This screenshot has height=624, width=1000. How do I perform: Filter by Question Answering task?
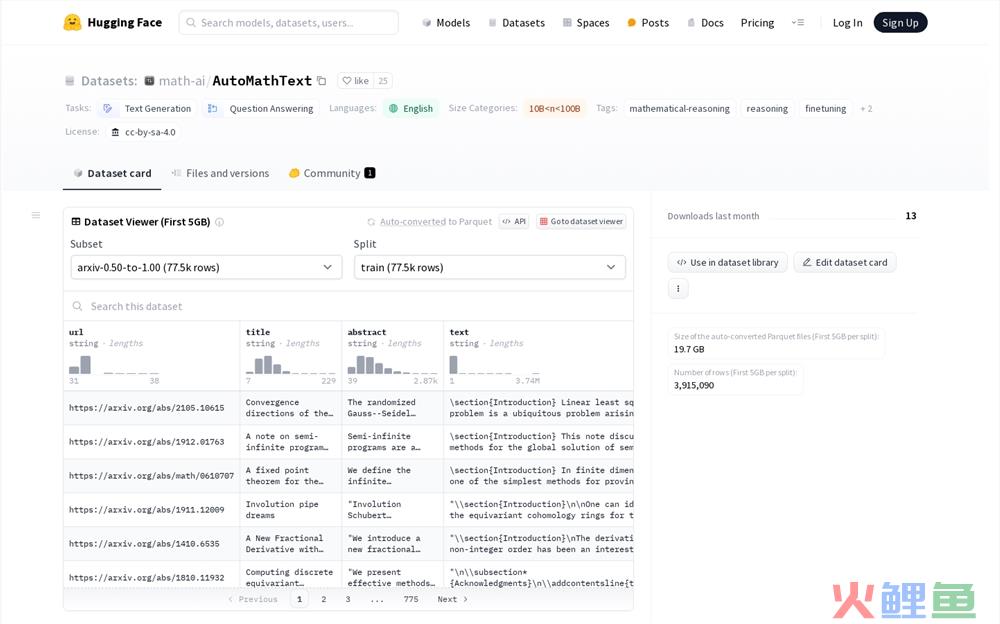pyautogui.click(x=260, y=108)
